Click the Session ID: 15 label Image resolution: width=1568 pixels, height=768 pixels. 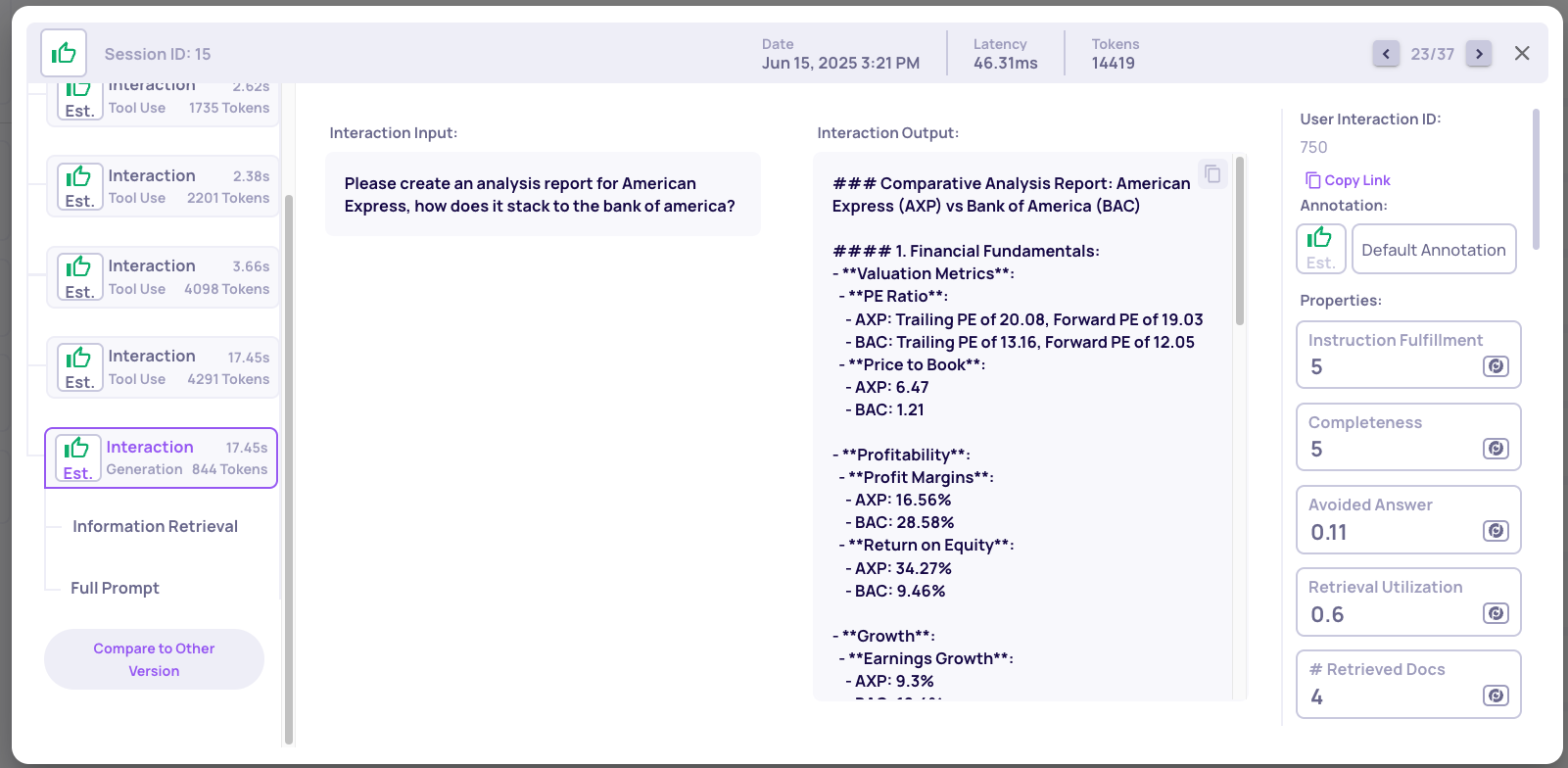tap(158, 54)
